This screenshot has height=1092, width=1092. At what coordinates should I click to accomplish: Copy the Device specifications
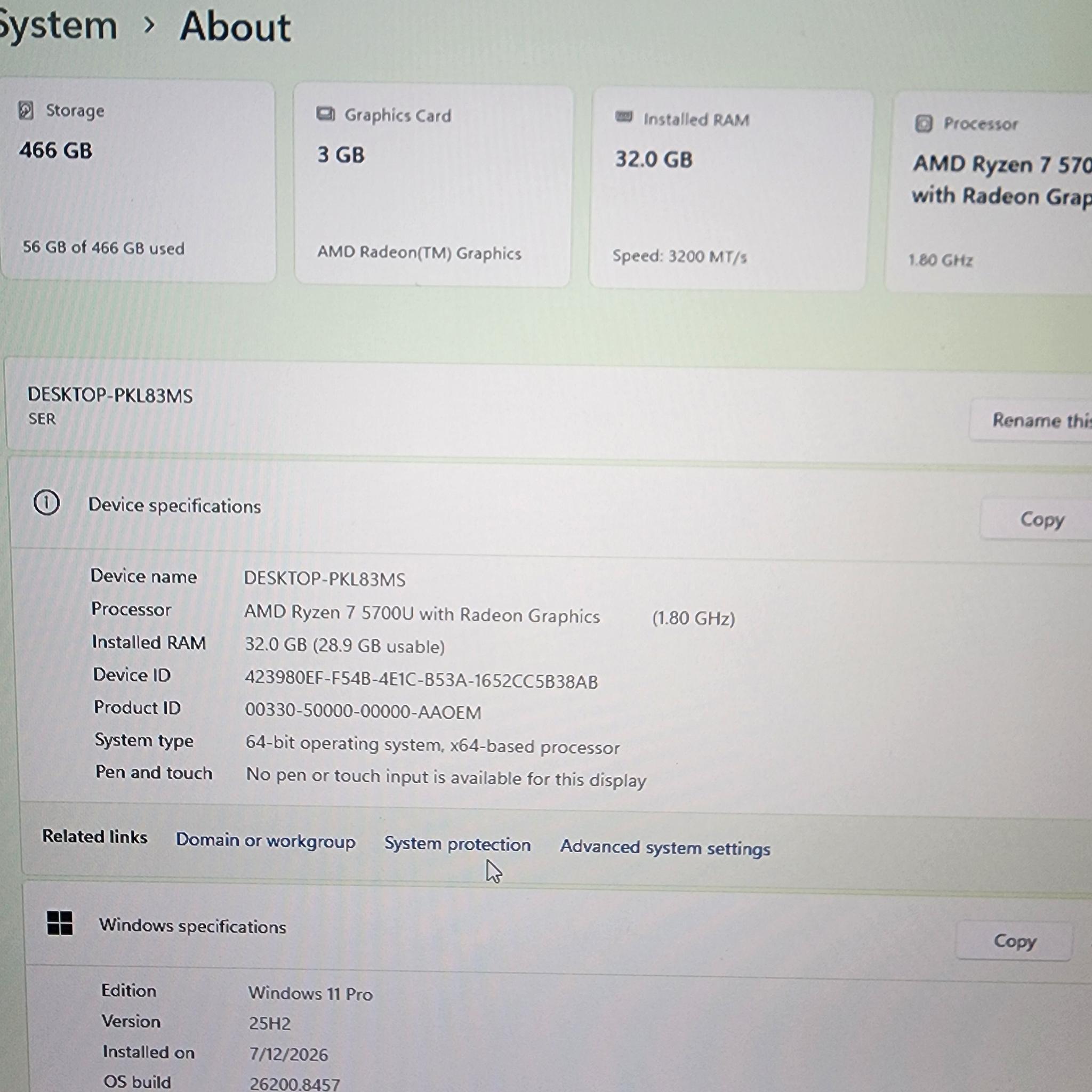[1037, 519]
